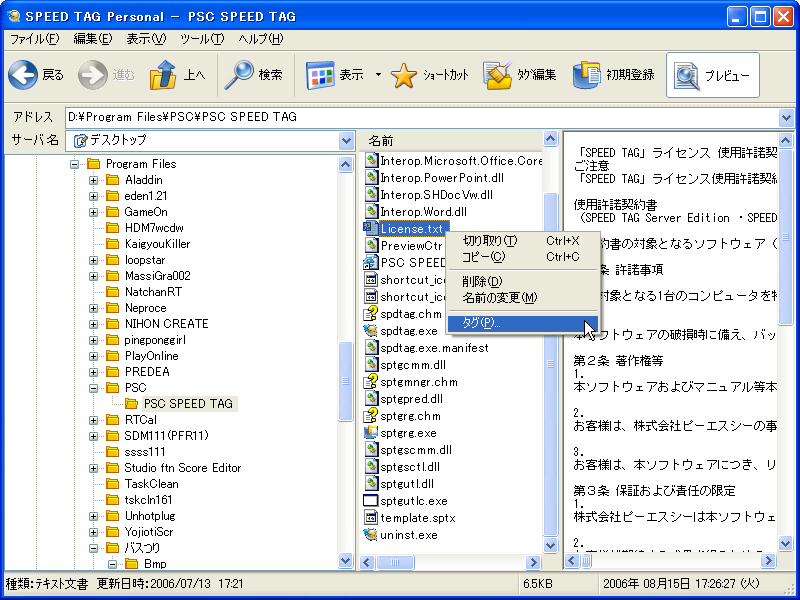
Task: Select the PSC SPEED TAG open folder icon
Action: [x=132, y=404]
